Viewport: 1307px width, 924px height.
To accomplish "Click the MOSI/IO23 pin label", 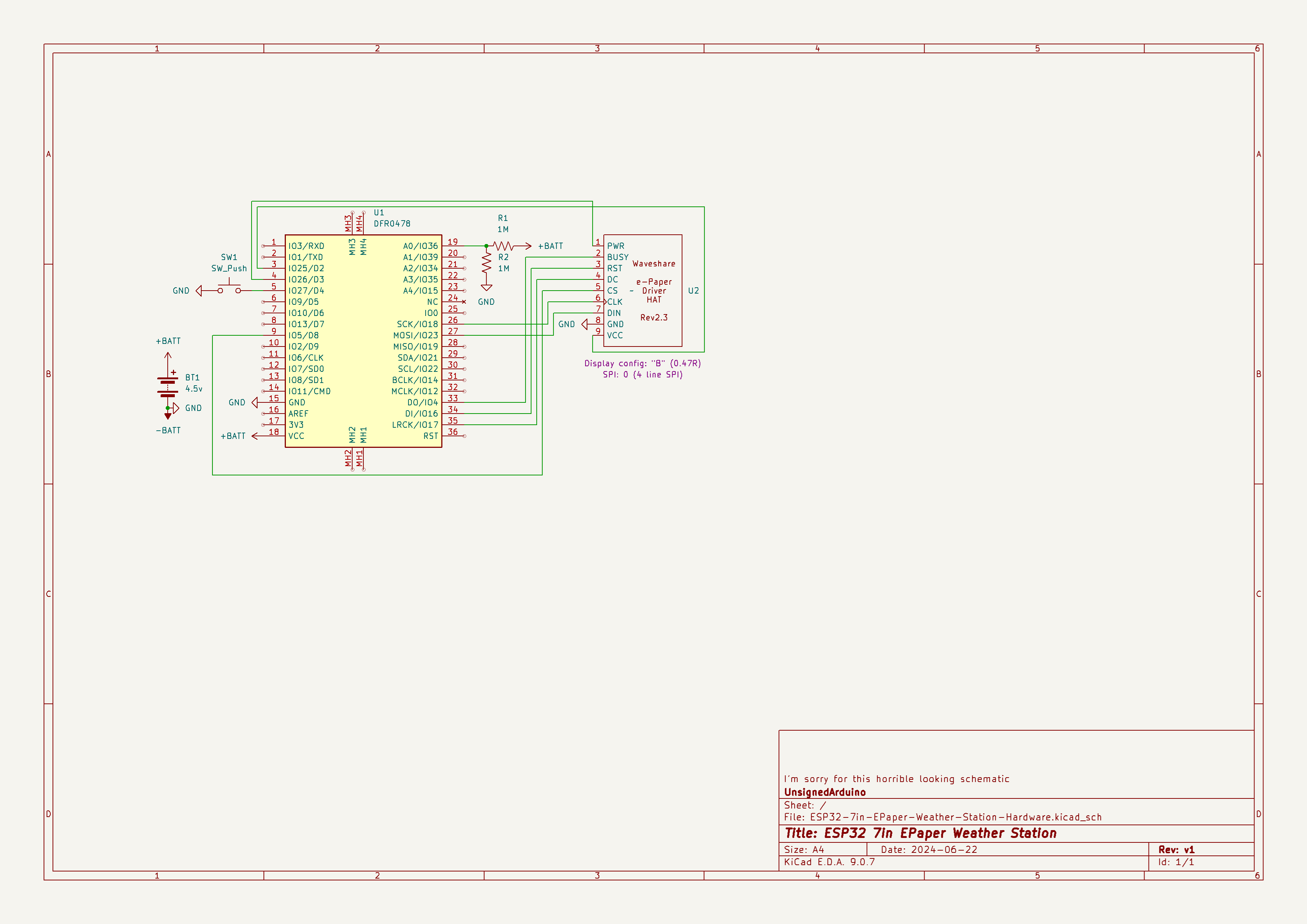I will (x=416, y=335).
